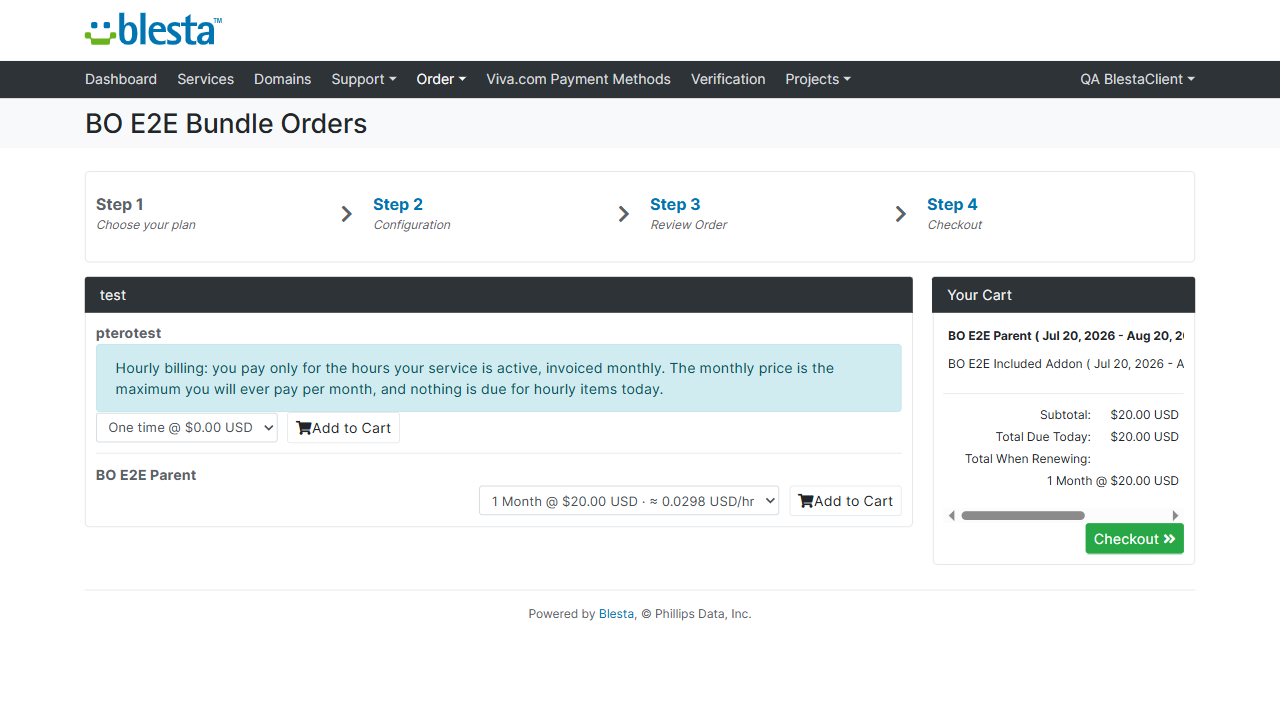Follow the Blesta link in the footer
The height and width of the screenshot is (720, 1280).
[x=616, y=614]
